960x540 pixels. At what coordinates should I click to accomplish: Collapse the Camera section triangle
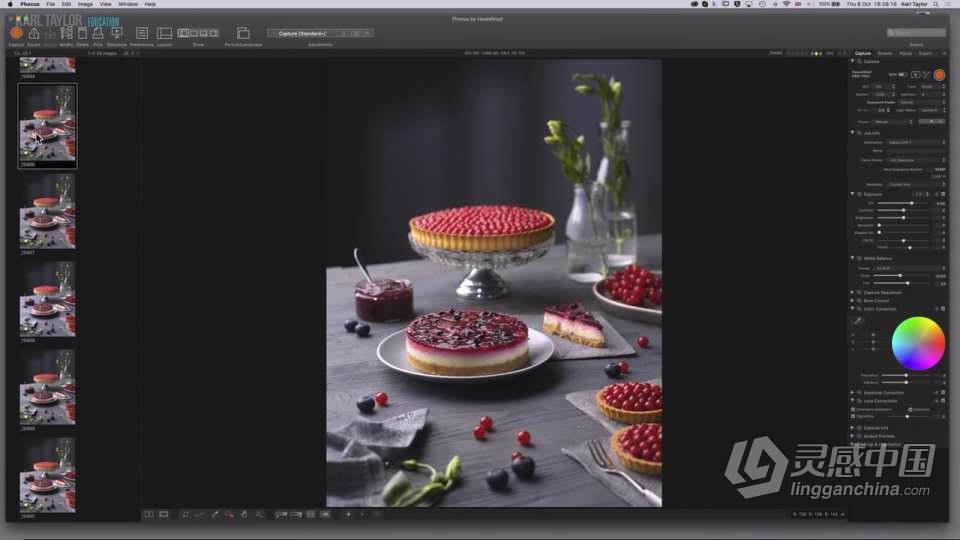(x=852, y=61)
